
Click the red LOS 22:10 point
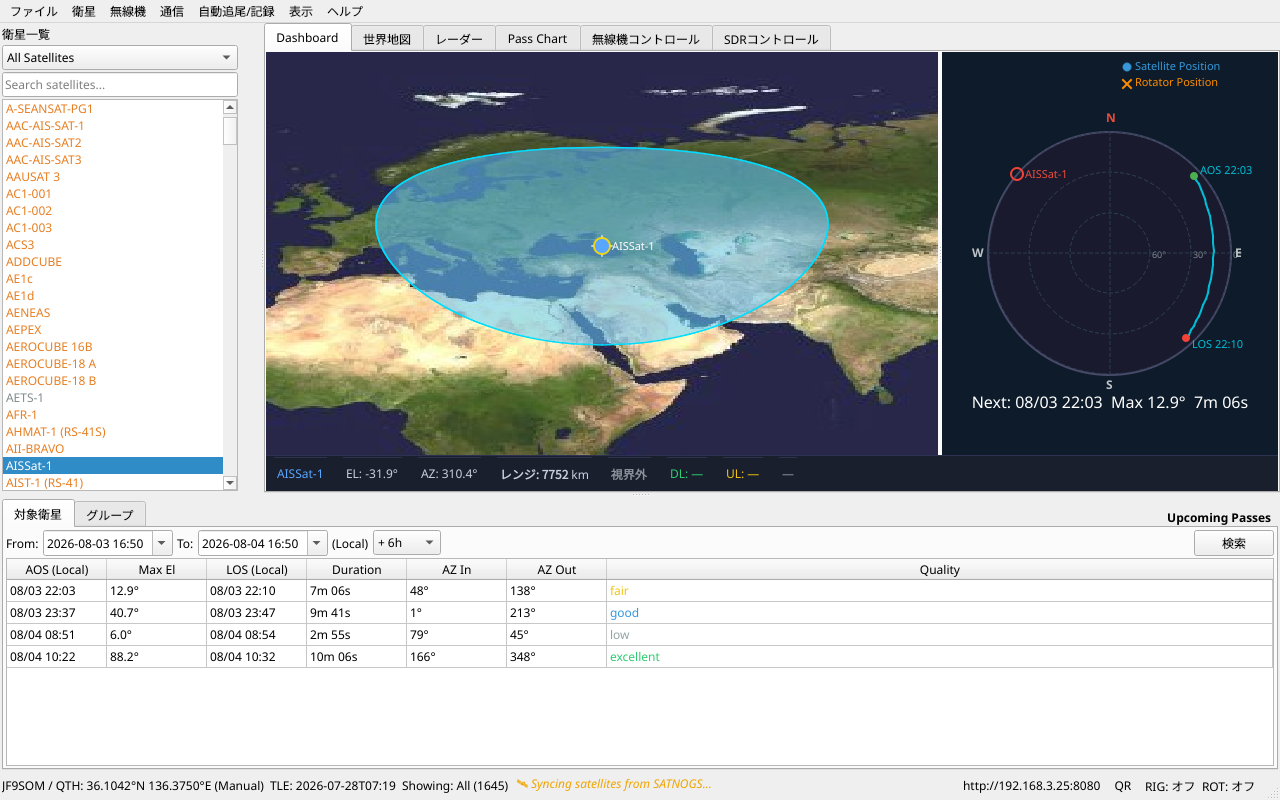pos(1186,338)
